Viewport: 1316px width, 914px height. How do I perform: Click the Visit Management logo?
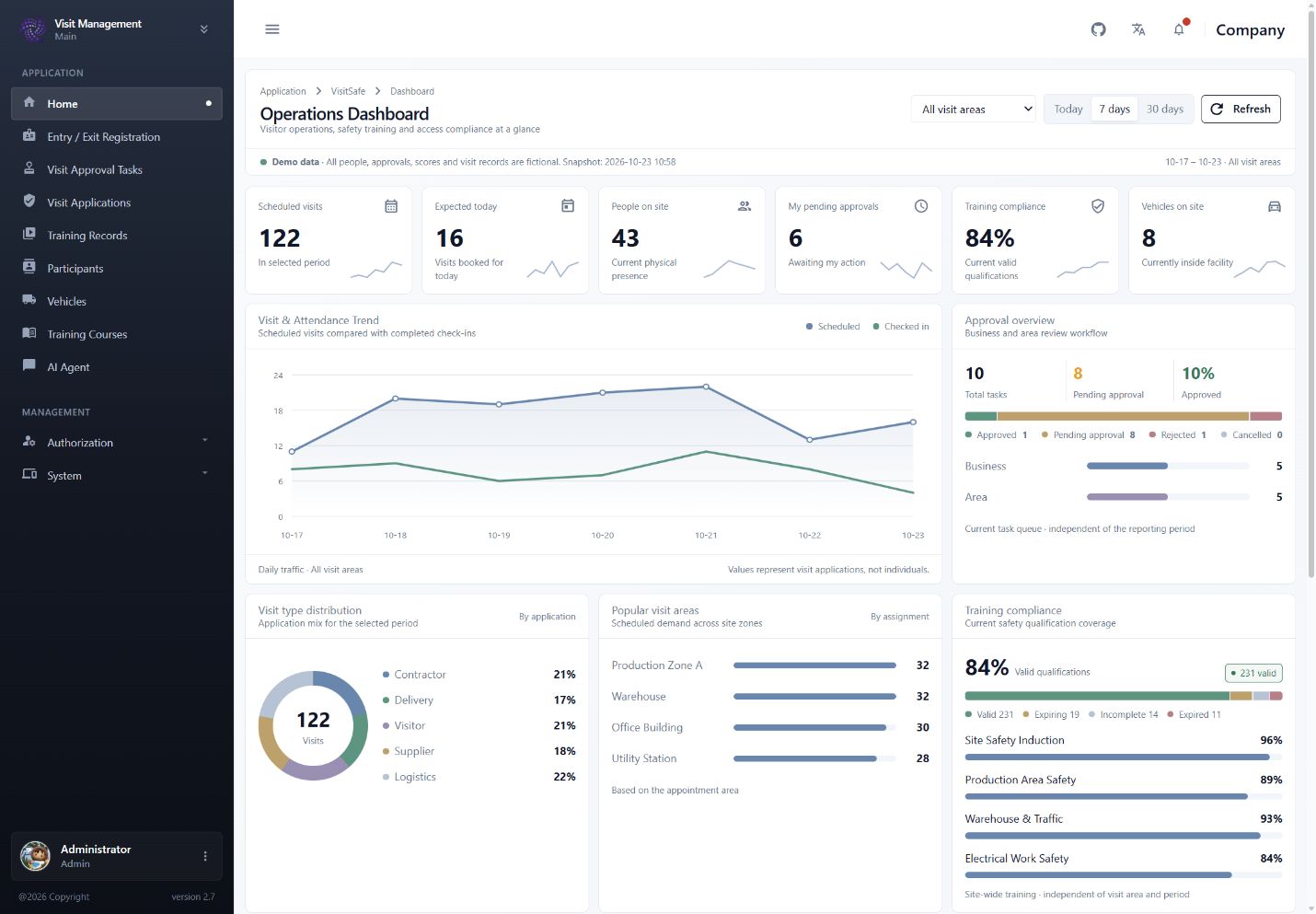click(33, 29)
